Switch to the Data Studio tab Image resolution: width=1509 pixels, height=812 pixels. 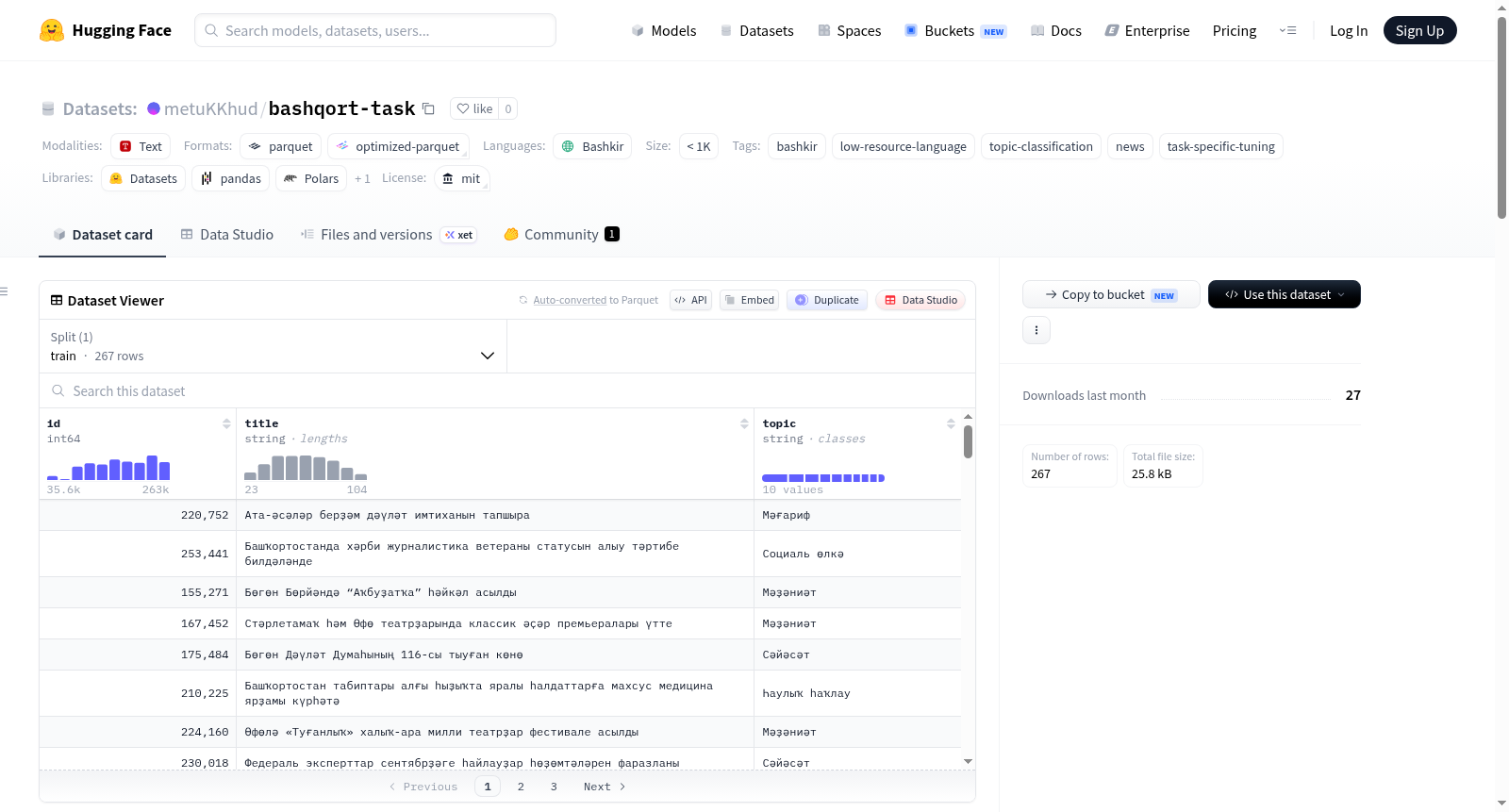pyautogui.click(x=227, y=234)
